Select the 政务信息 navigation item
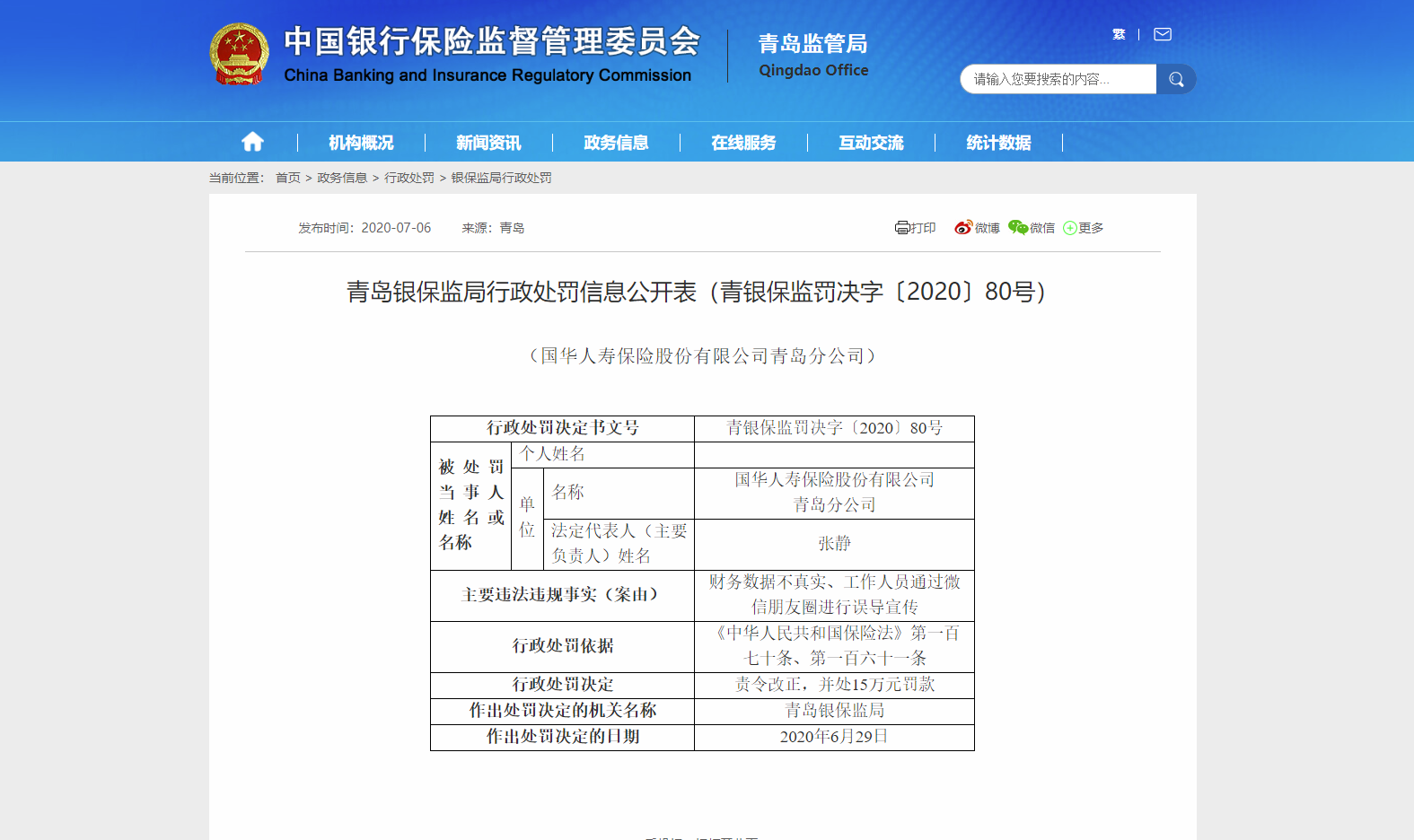 pos(616,143)
